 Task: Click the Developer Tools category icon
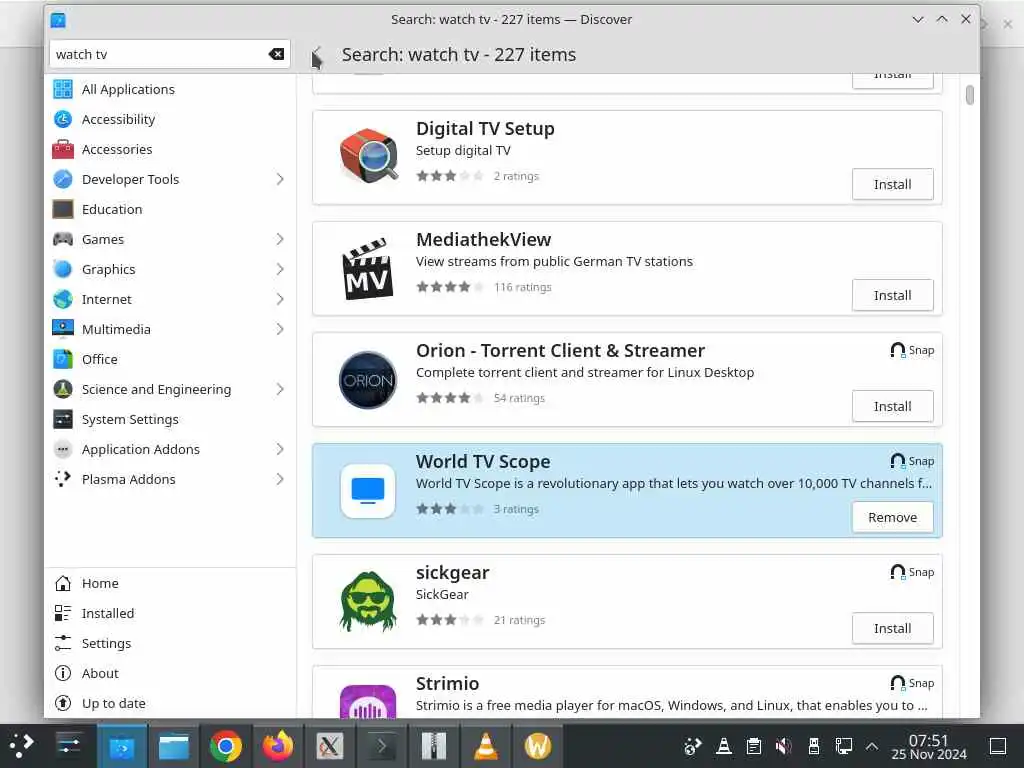pos(63,179)
